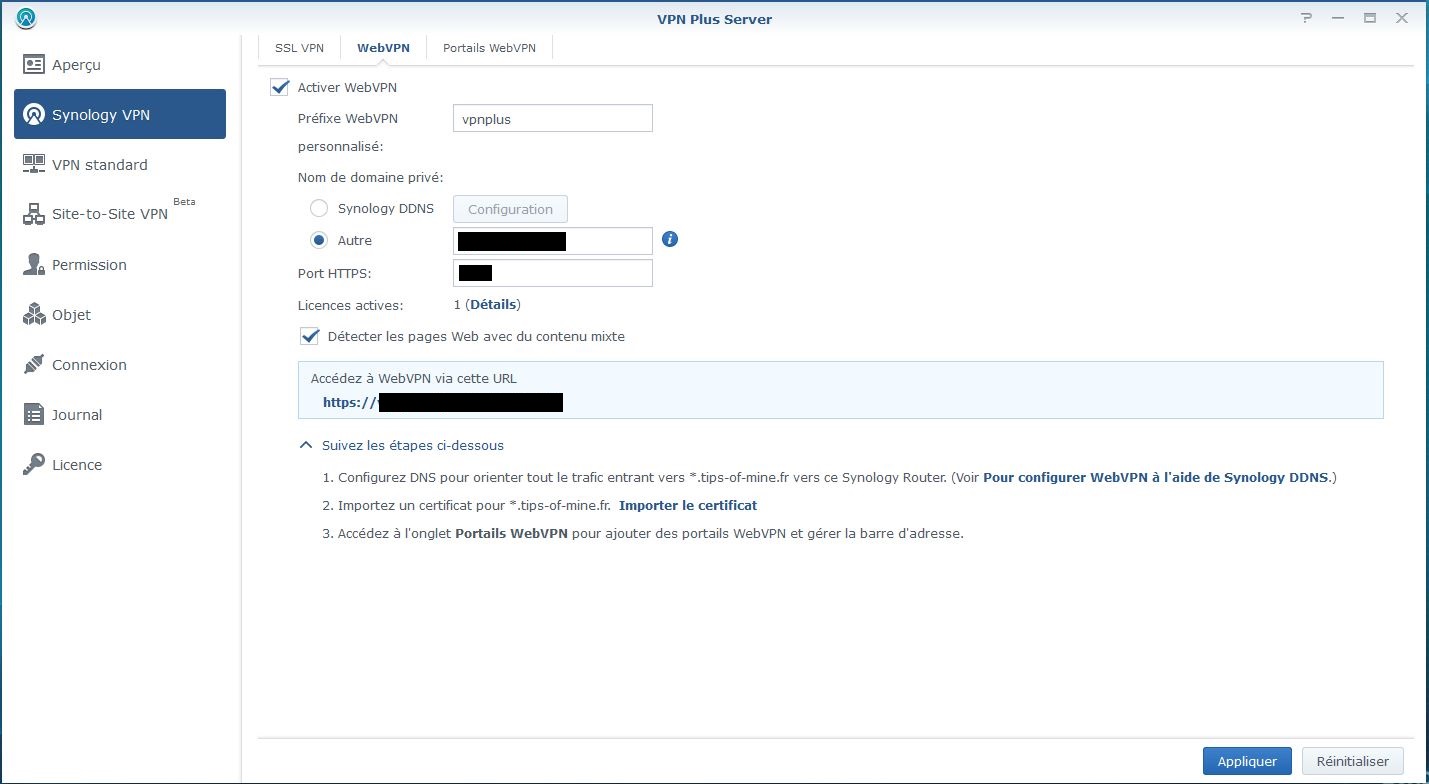Screen dimensions: 1429x784
Task: Open the Détails licence link
Action: click(x=493, y=305)
